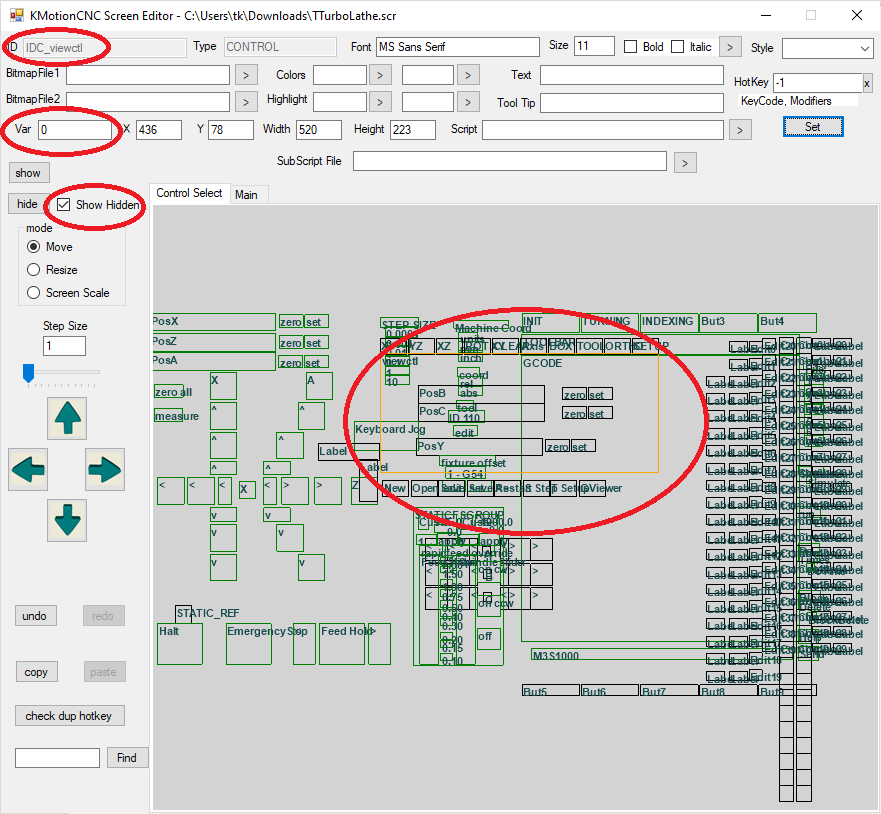The height and width of the screenshot is (814, 881).
Task: Open the Highlight color picker arrow
Action: click(x=380, y=101)
